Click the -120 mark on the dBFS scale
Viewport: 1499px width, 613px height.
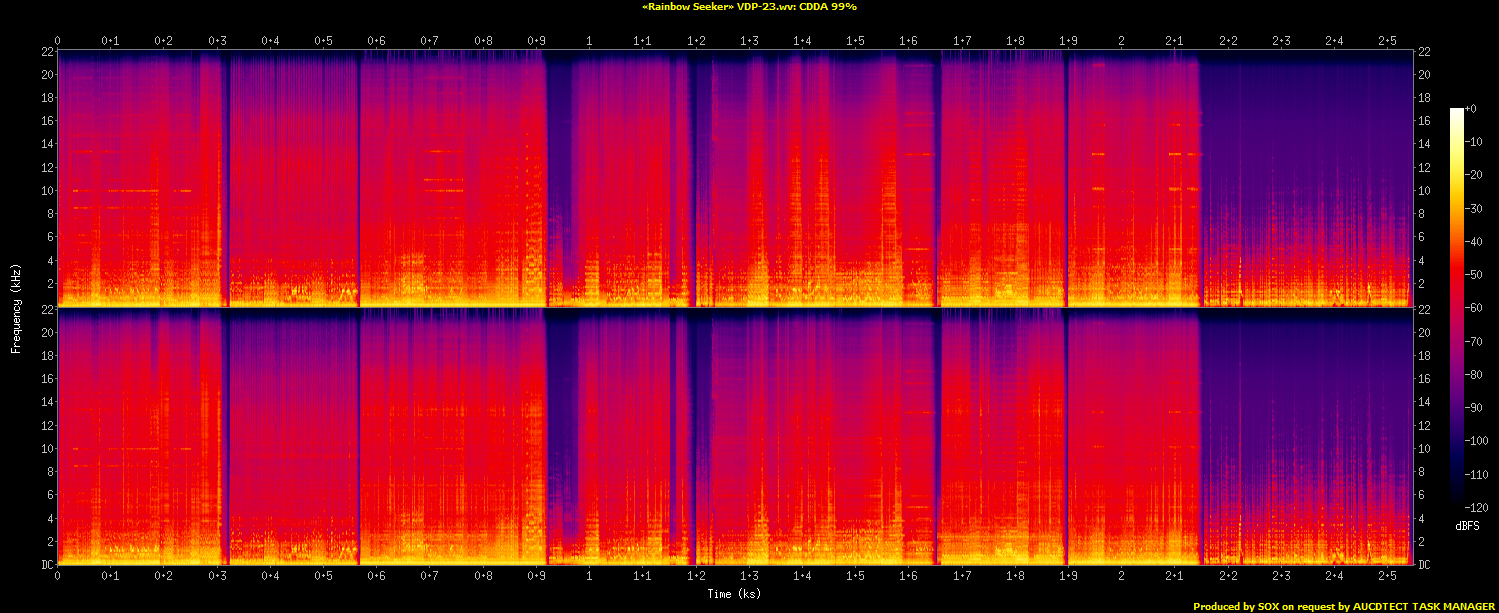(1476, 508)
